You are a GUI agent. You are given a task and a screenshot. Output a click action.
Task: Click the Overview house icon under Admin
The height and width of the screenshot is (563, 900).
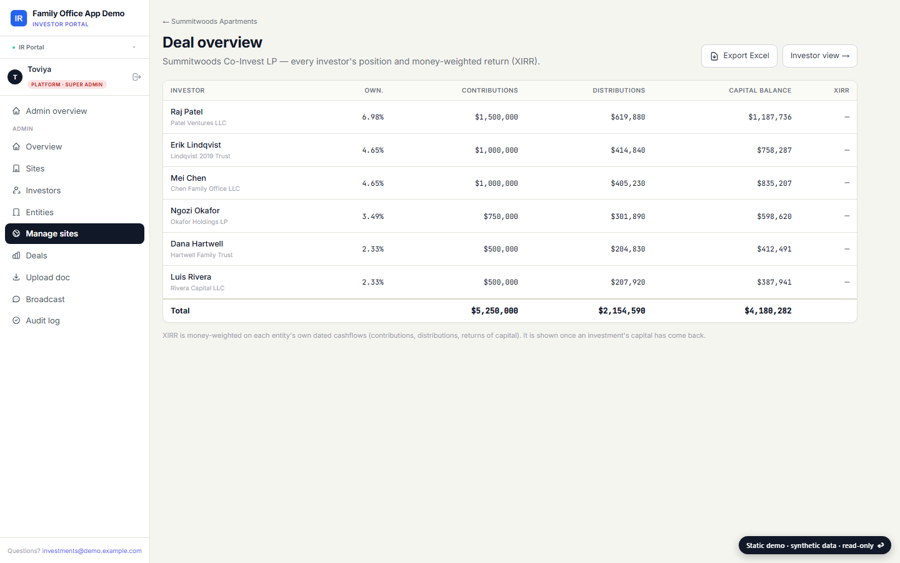[x=16, y=146]
